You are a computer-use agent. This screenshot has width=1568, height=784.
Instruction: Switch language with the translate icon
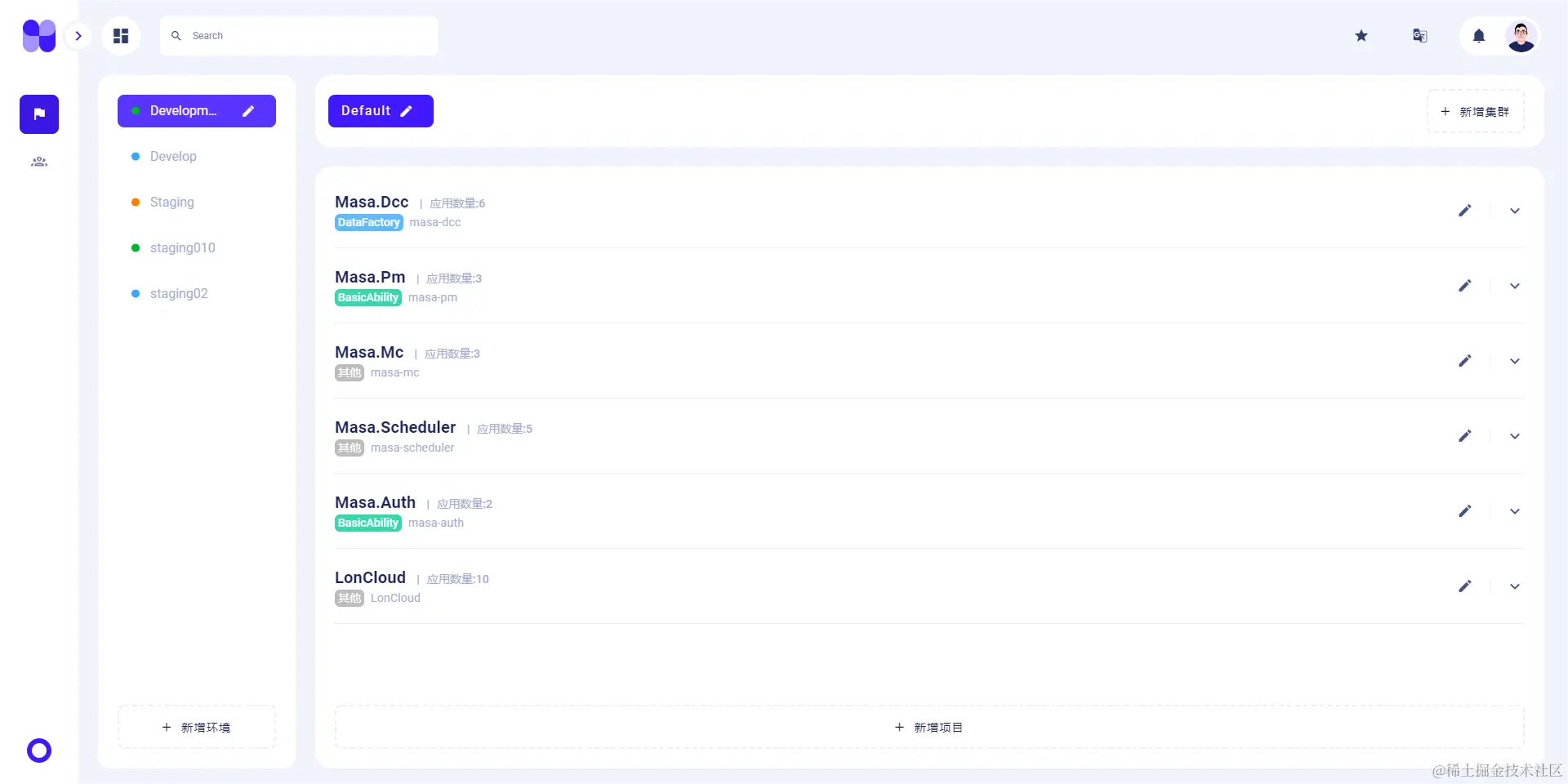tap(1420, 36)
